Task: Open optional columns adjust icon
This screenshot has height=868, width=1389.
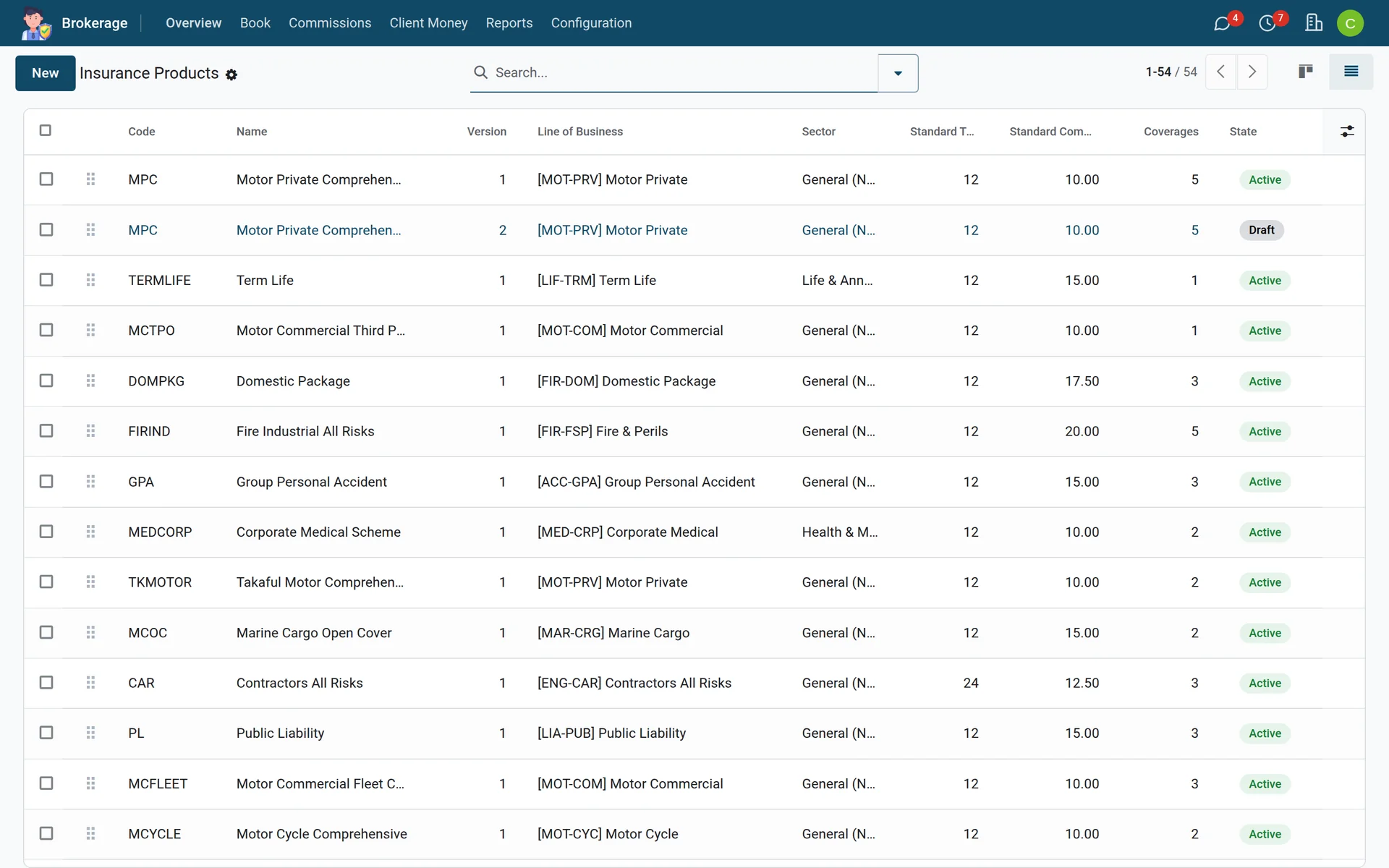Action: tap(1347, 132)
